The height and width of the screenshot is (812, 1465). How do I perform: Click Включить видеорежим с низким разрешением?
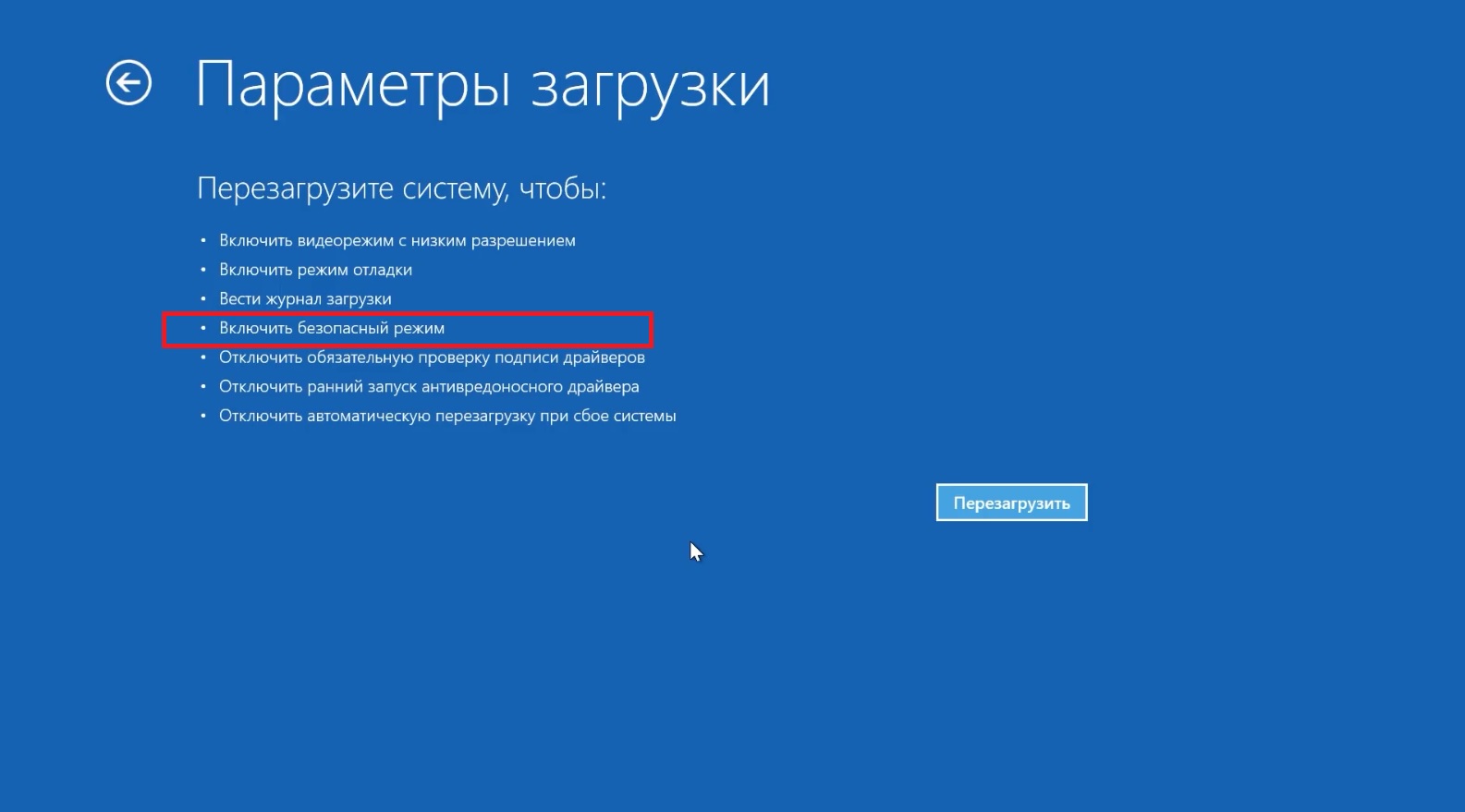point(397,240)
